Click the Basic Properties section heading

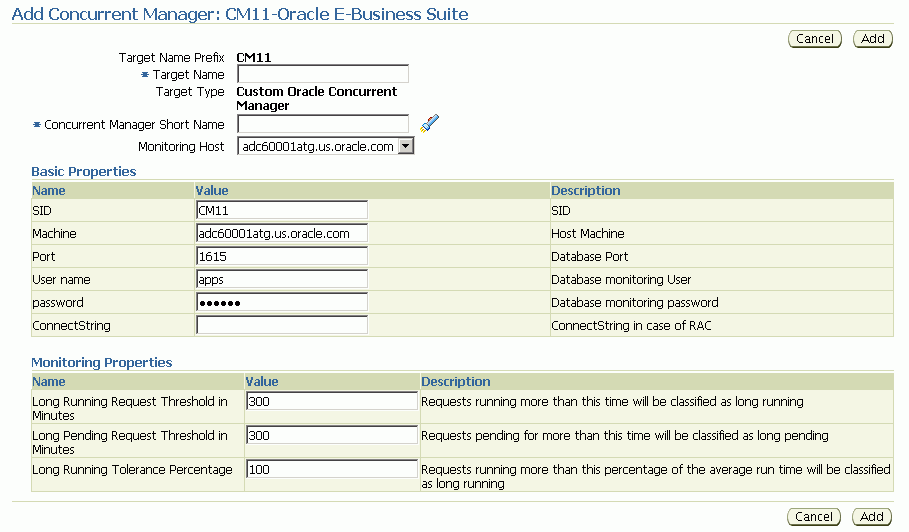click(83, 172)
